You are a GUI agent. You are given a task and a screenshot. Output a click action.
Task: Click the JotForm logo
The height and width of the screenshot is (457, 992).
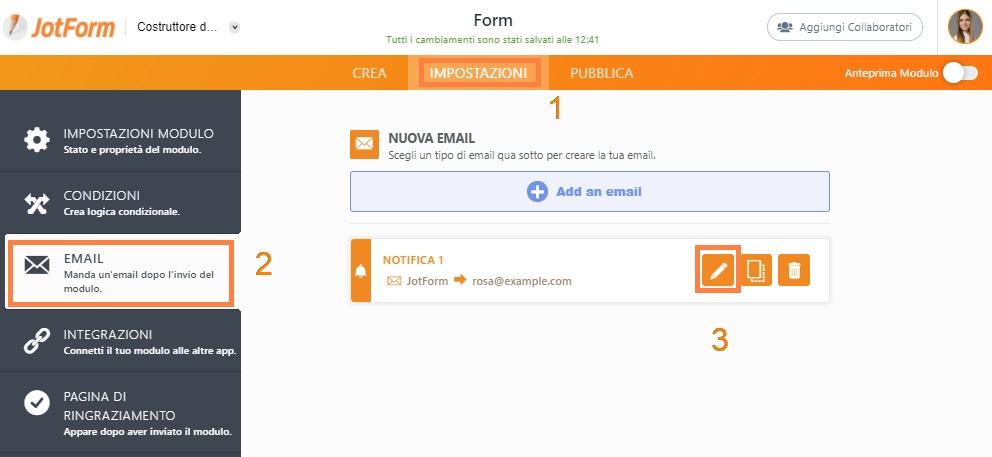[59, 27]
